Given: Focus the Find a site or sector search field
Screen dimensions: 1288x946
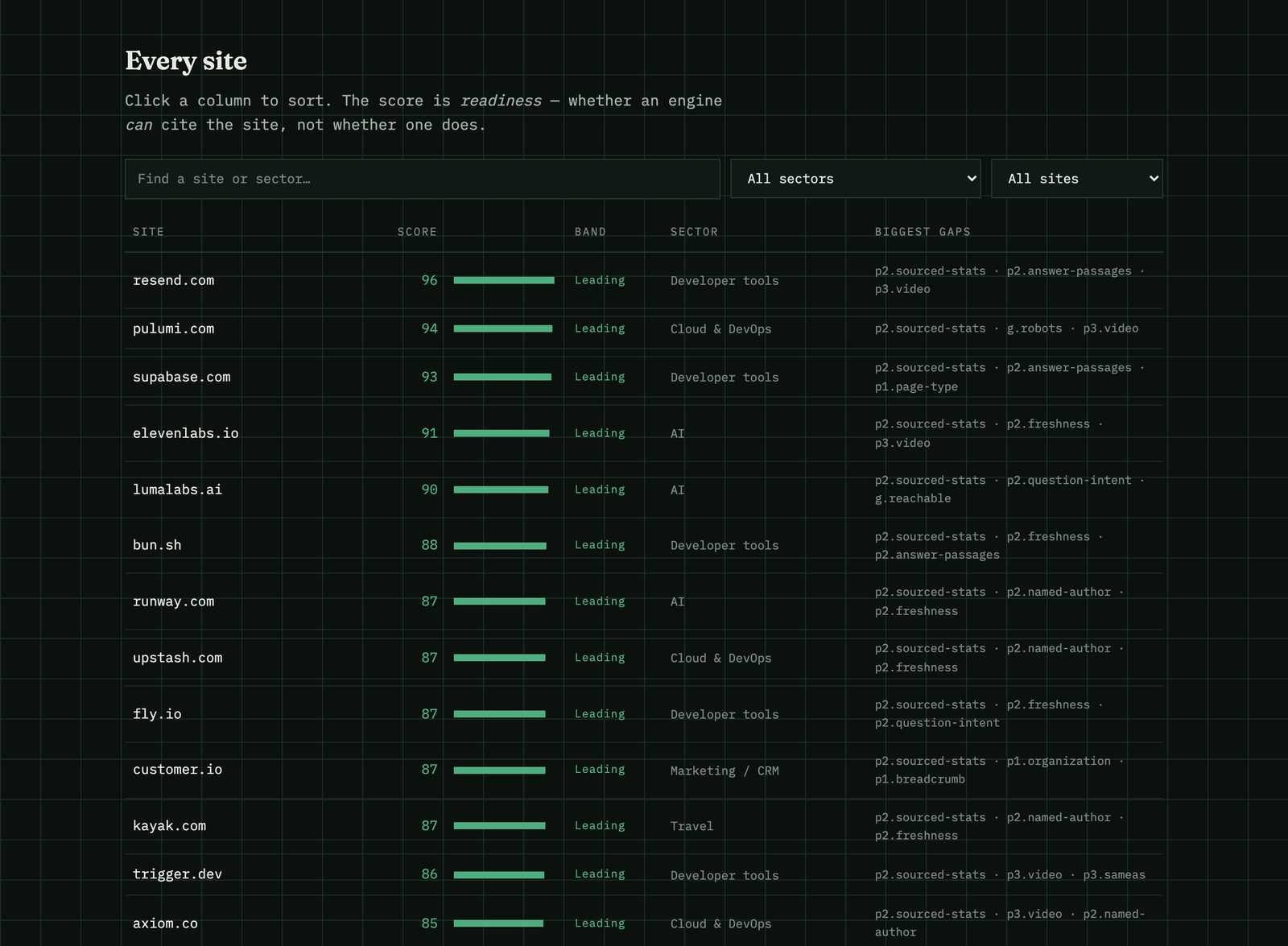Looking at the screenshot, I should [x=423, y=179].
